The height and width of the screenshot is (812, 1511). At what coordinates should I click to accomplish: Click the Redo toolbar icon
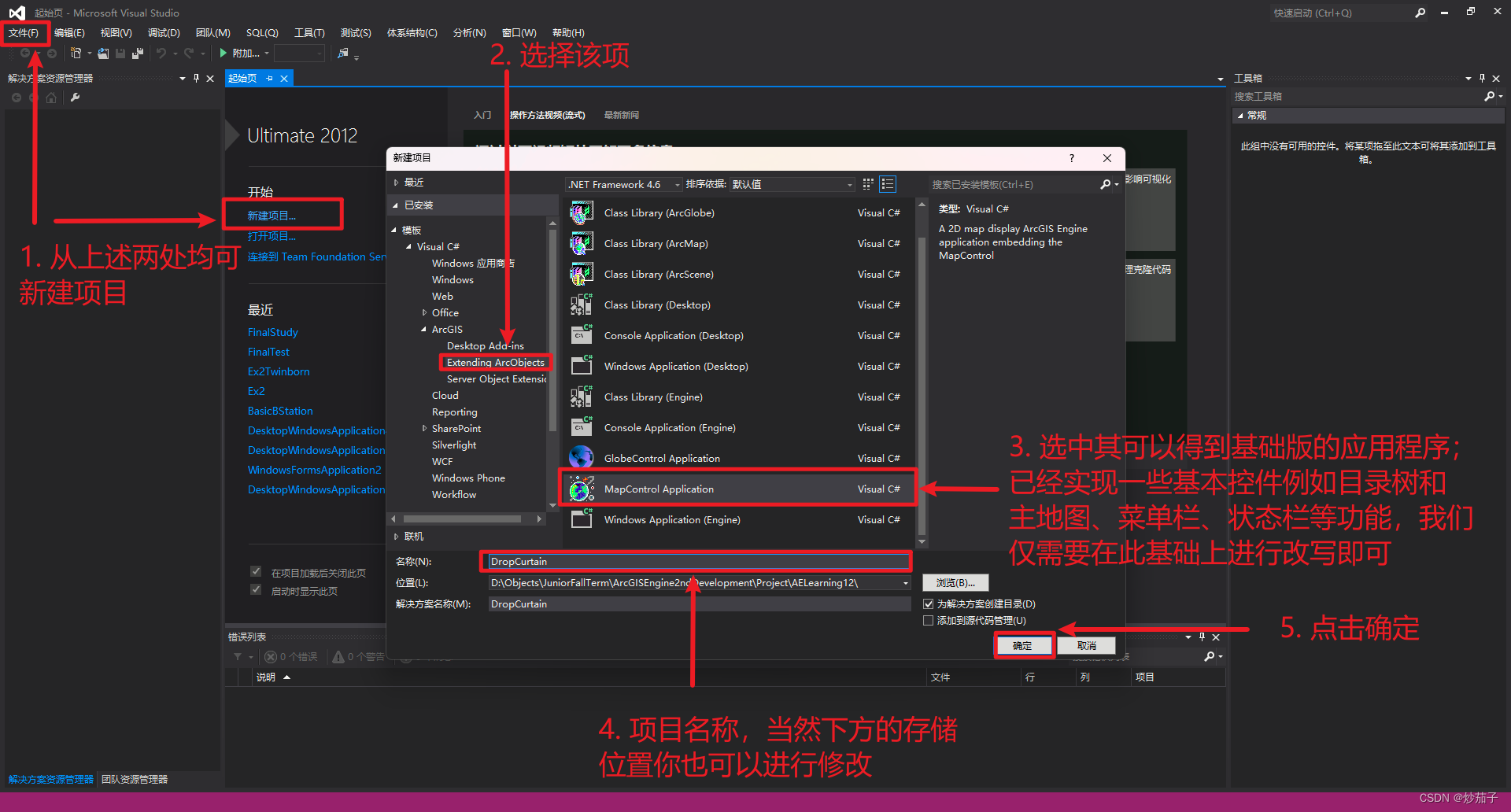click(189, 54)
